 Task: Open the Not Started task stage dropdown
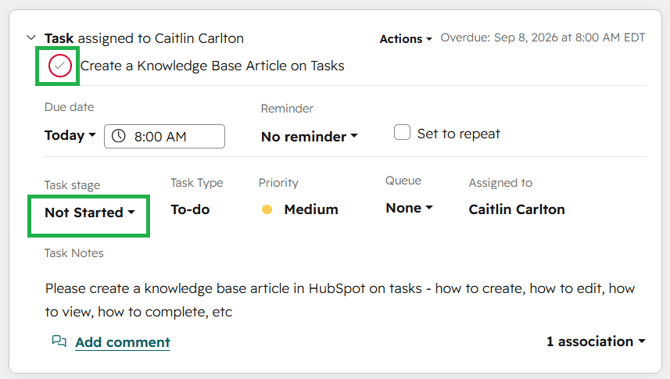[90, 212]
